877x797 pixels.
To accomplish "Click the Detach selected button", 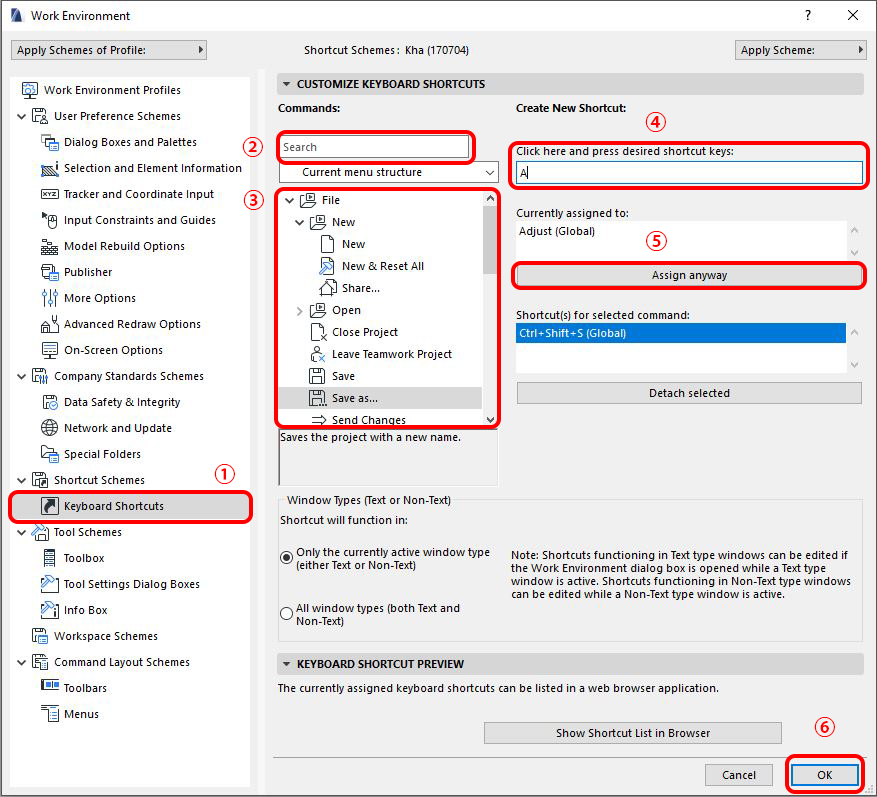I will [689, 393].
